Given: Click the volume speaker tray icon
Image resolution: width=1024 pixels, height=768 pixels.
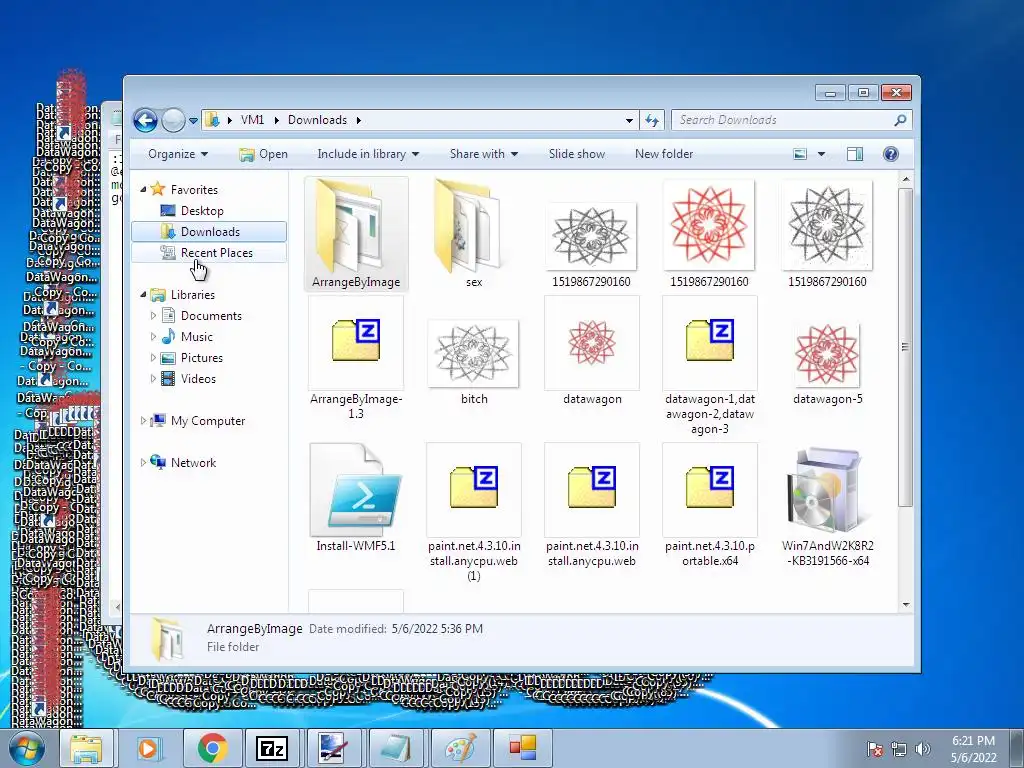Looking at the screenshot, I should [x=922, y=749].
